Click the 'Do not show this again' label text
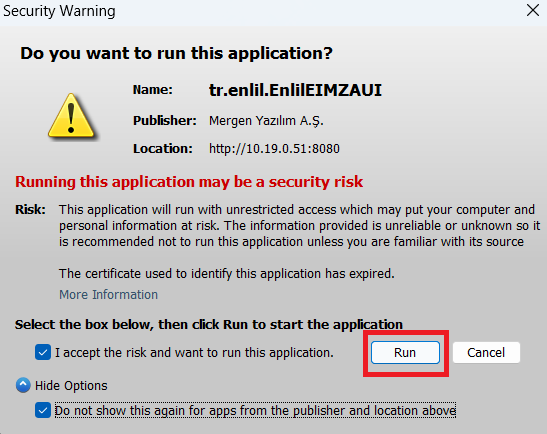Image resolution: width=547 pixels, height=434 pixels. [255, 411]
